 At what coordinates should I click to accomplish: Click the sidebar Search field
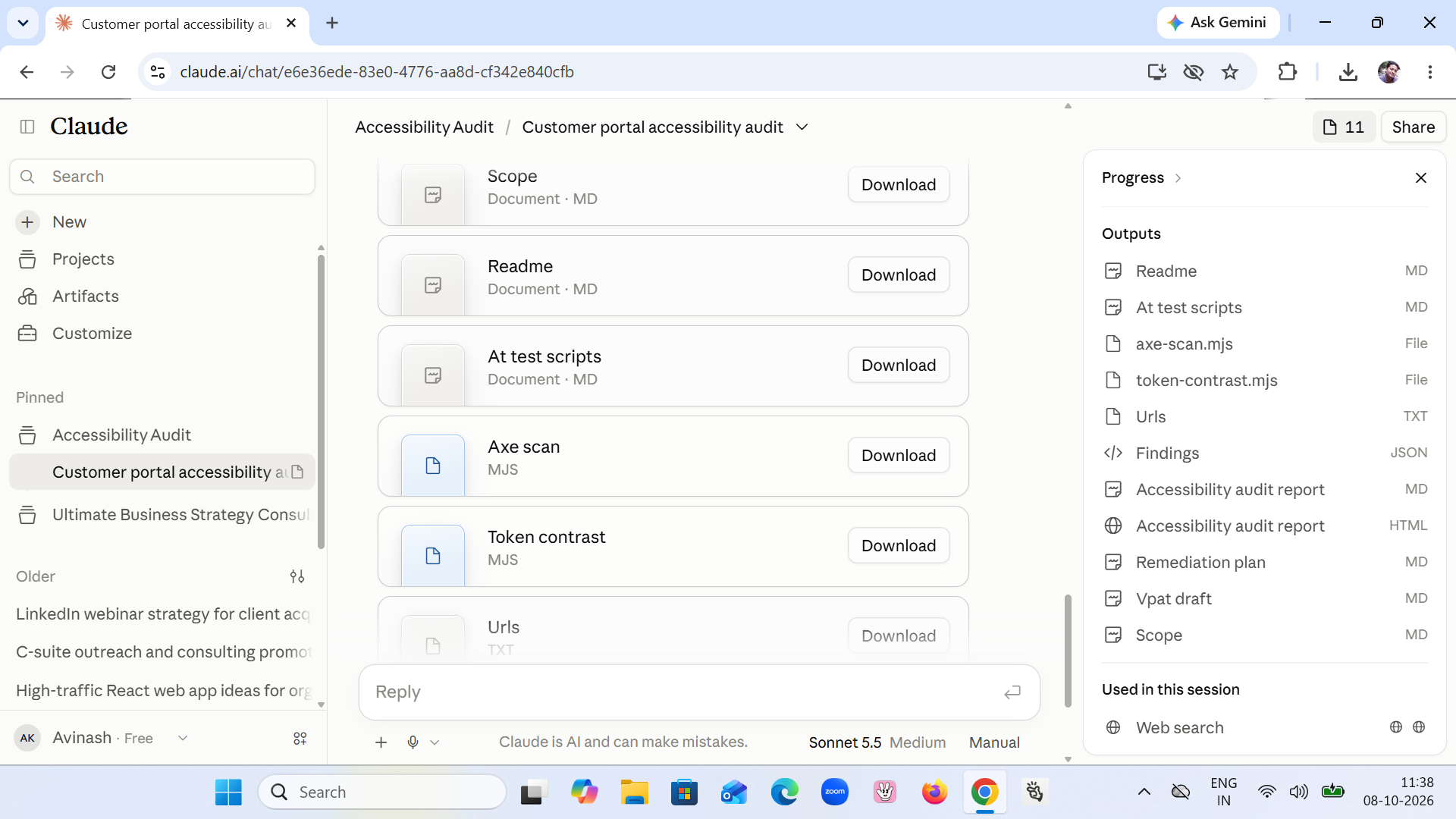coord(162,177)
